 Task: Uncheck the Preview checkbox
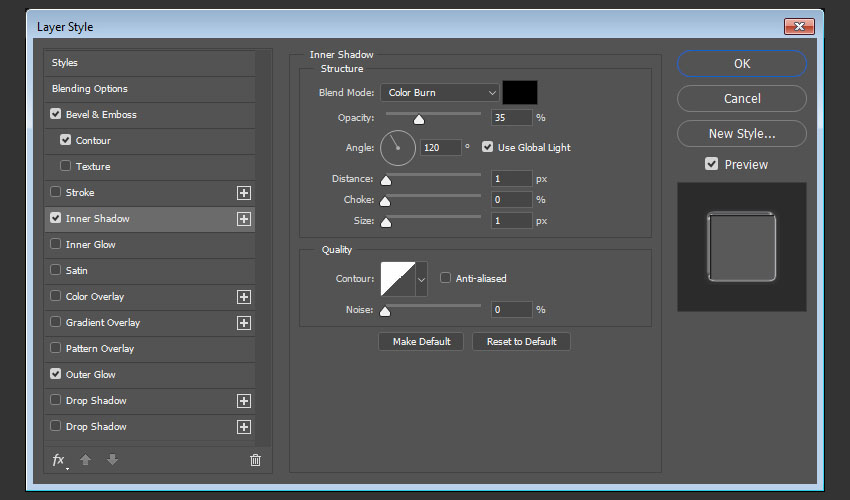click(712, 164)
